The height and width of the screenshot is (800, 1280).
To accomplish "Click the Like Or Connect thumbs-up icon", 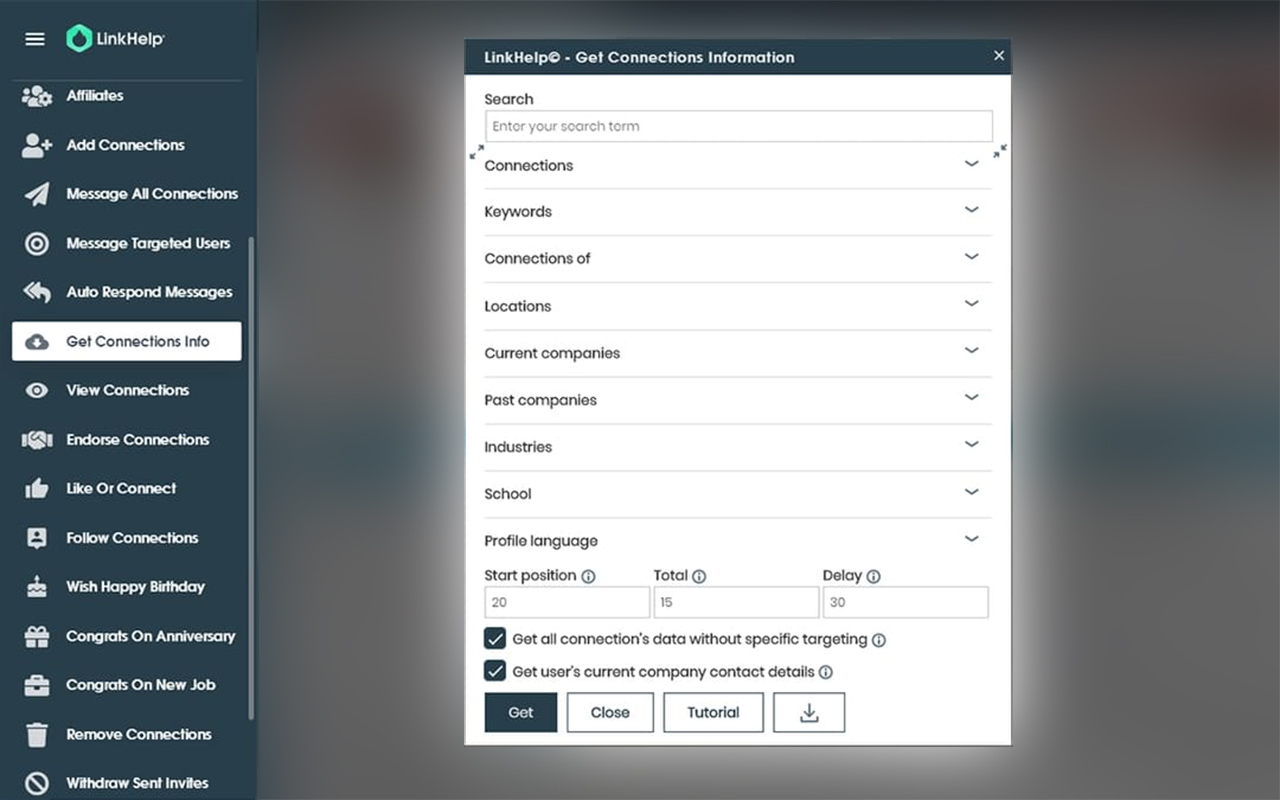I will [37, 489].
